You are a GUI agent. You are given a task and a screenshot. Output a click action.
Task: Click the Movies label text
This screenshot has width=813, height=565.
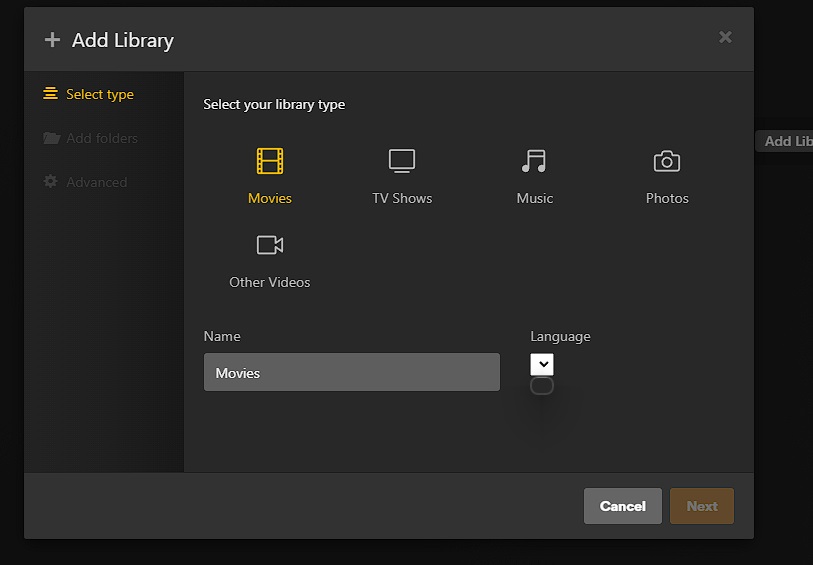pyautogui.click(x=270, y=199)
